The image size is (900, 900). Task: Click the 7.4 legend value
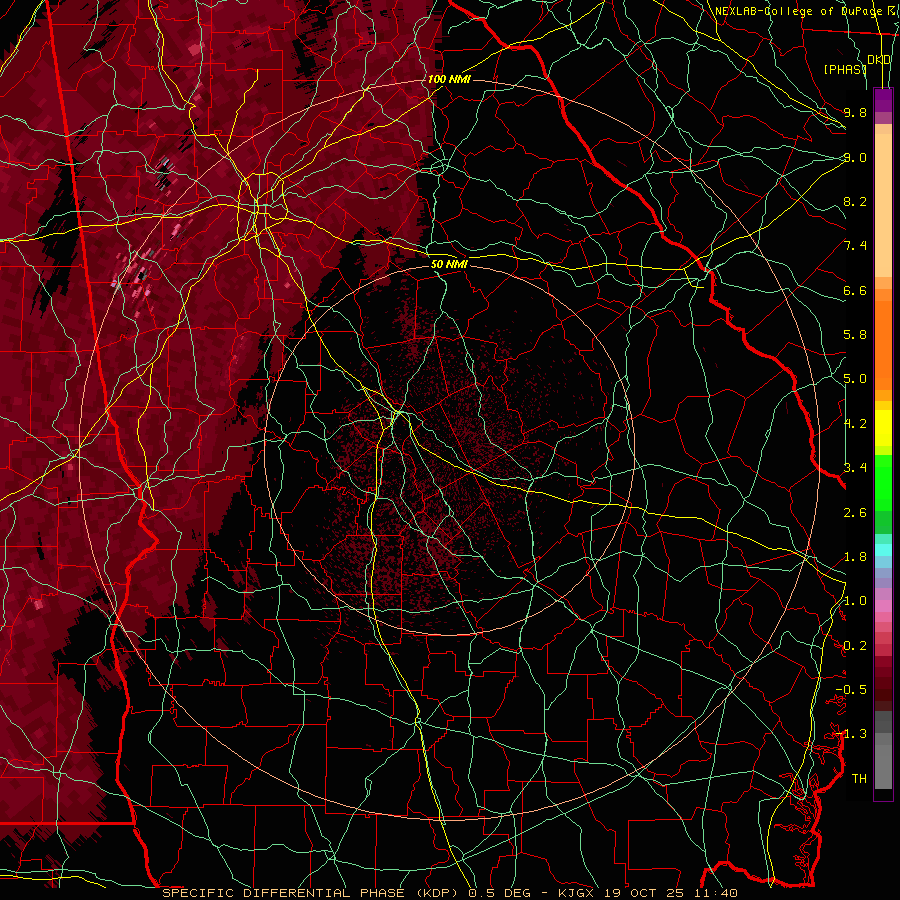[x=855, y=246]
